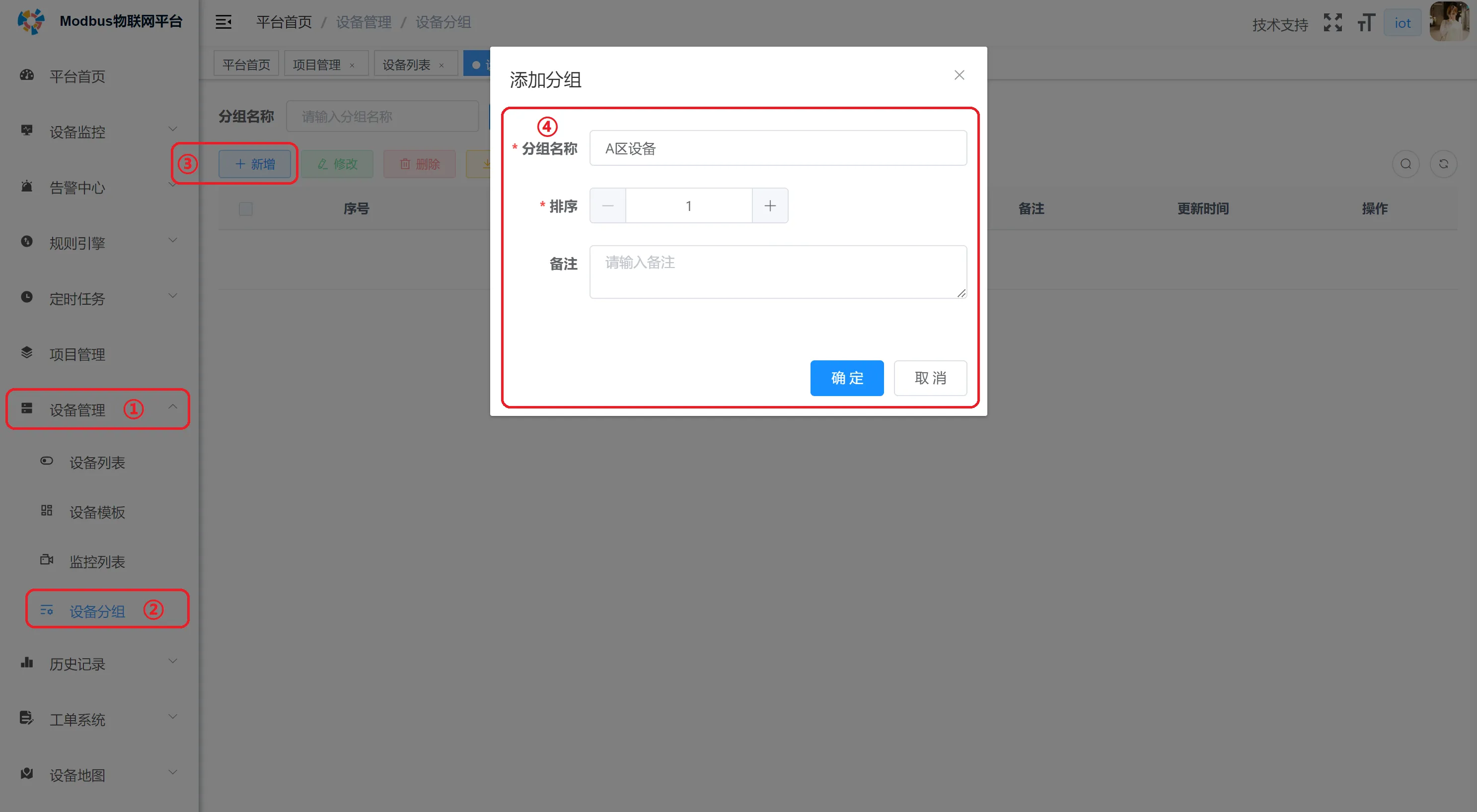Click the 工单系统 document icon
The width and height of the screenshot is (1477, 812).
(x=27, y=718)
